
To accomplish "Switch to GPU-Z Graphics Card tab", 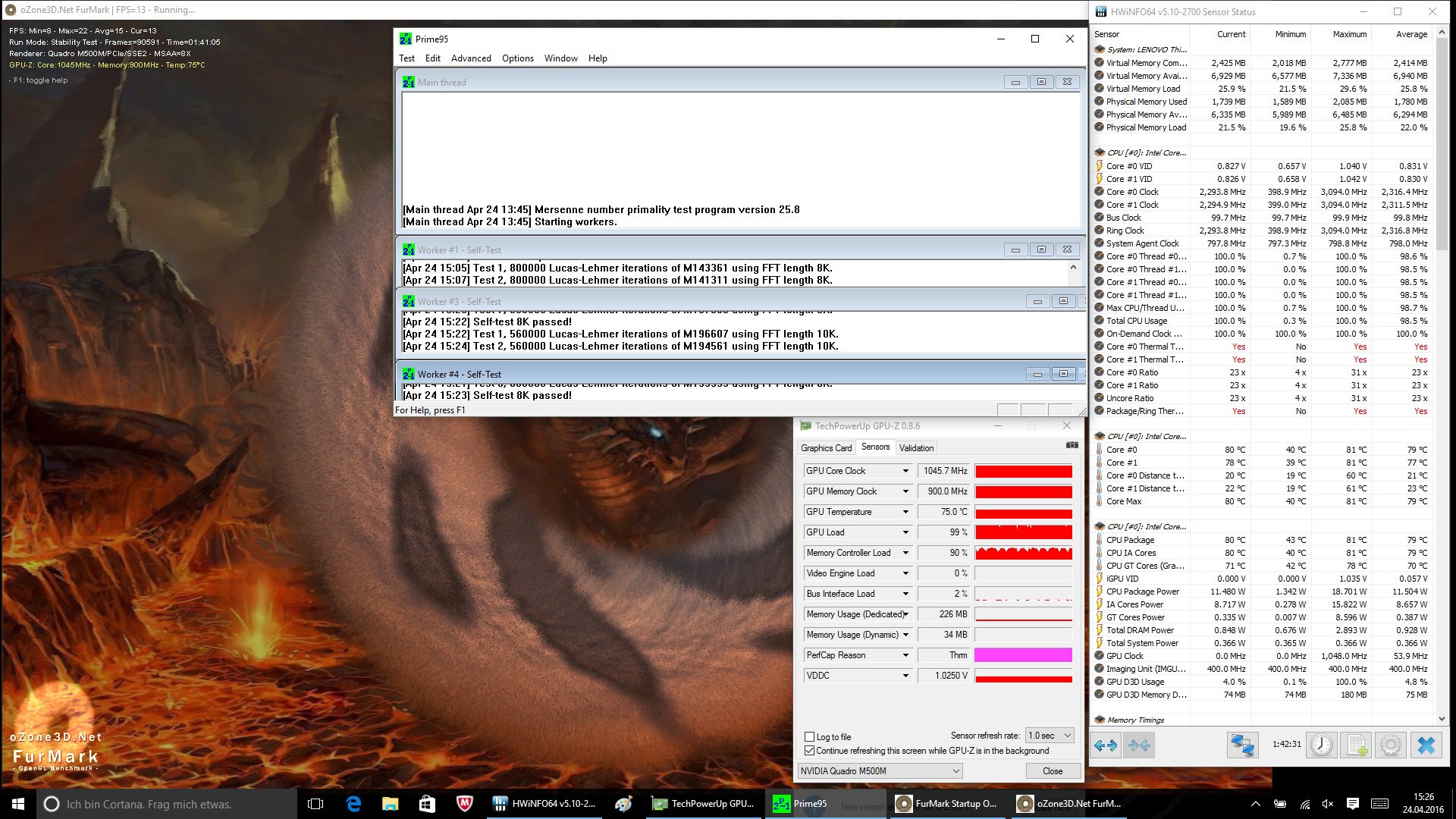I will 826,448.
